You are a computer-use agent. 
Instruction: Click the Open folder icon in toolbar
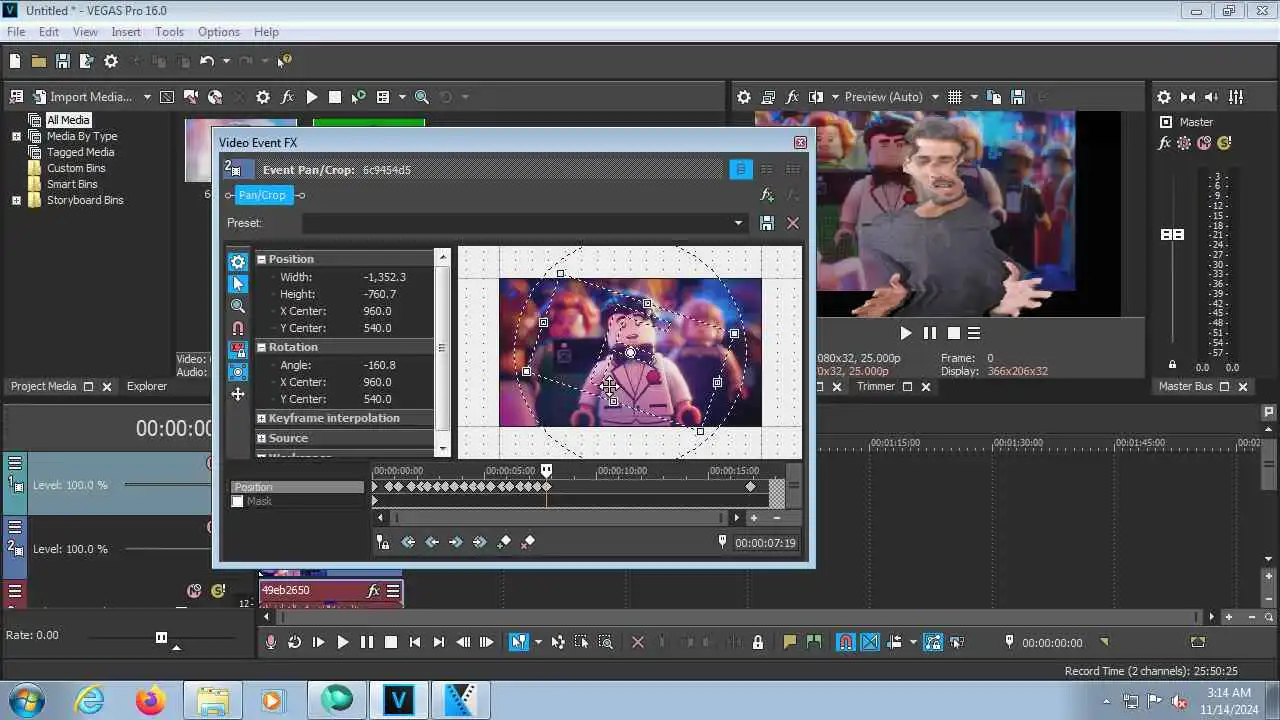pyautogui.click(x=38, y=61)
